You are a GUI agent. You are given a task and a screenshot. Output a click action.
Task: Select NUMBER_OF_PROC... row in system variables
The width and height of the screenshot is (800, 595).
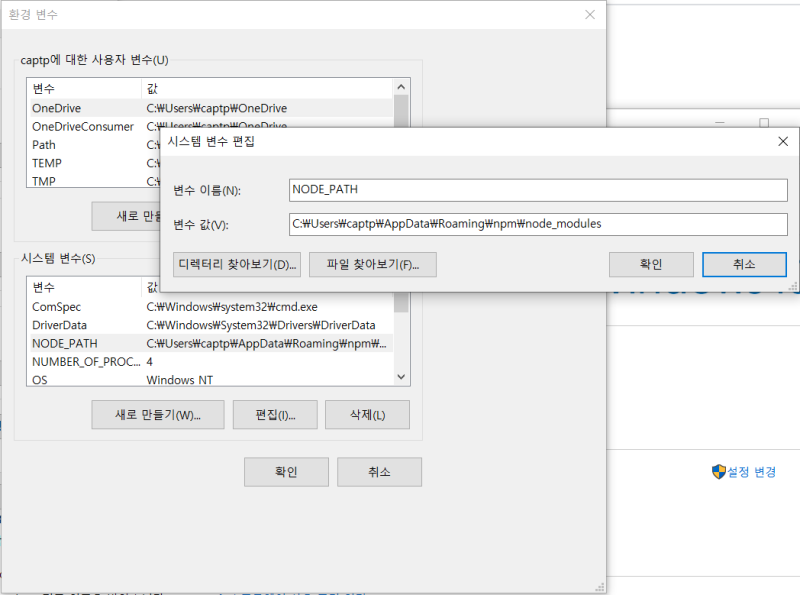tap(212, 362)
